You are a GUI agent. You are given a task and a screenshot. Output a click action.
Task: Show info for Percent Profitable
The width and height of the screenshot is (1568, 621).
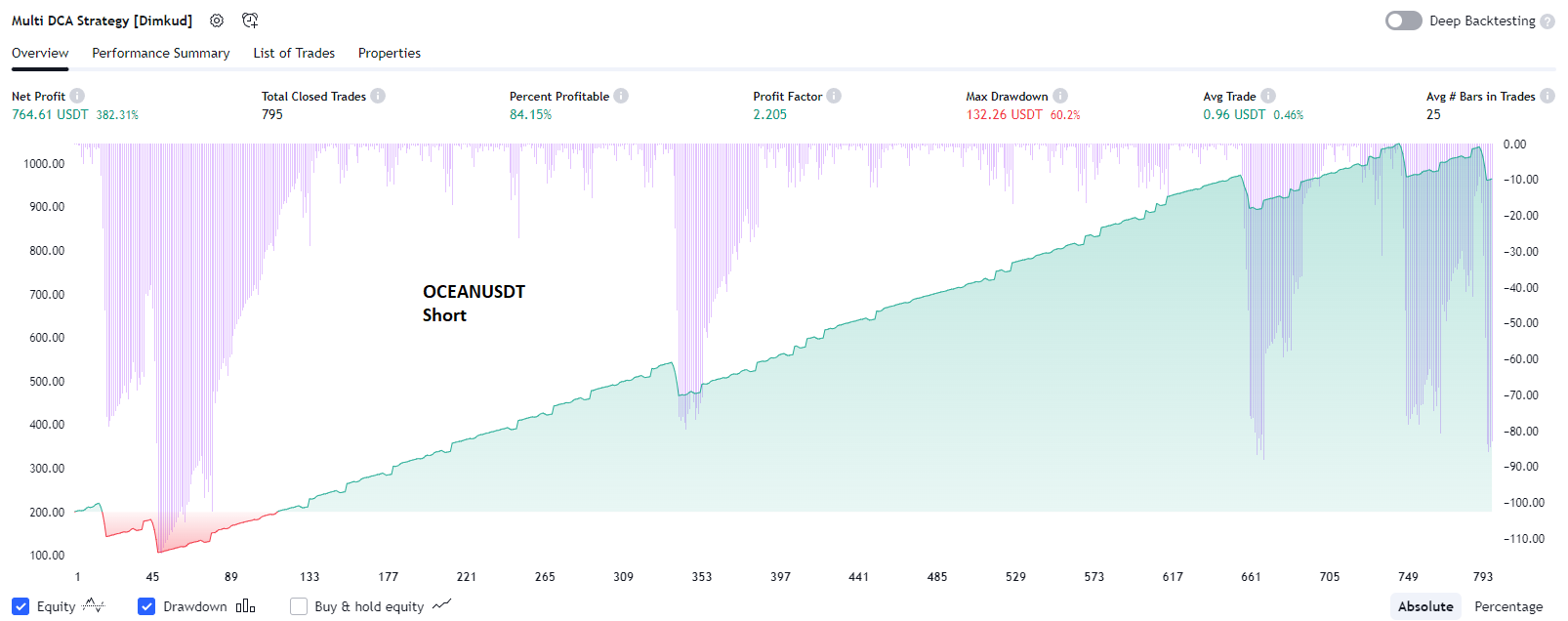pos(621,96)
